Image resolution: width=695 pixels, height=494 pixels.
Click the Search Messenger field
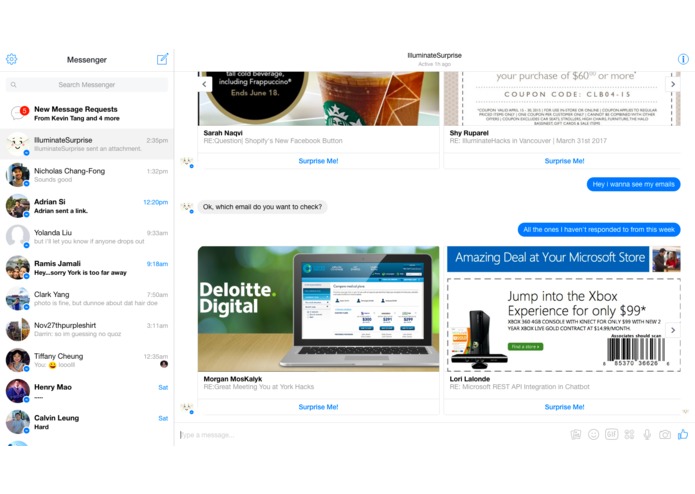tap(87, 85)
